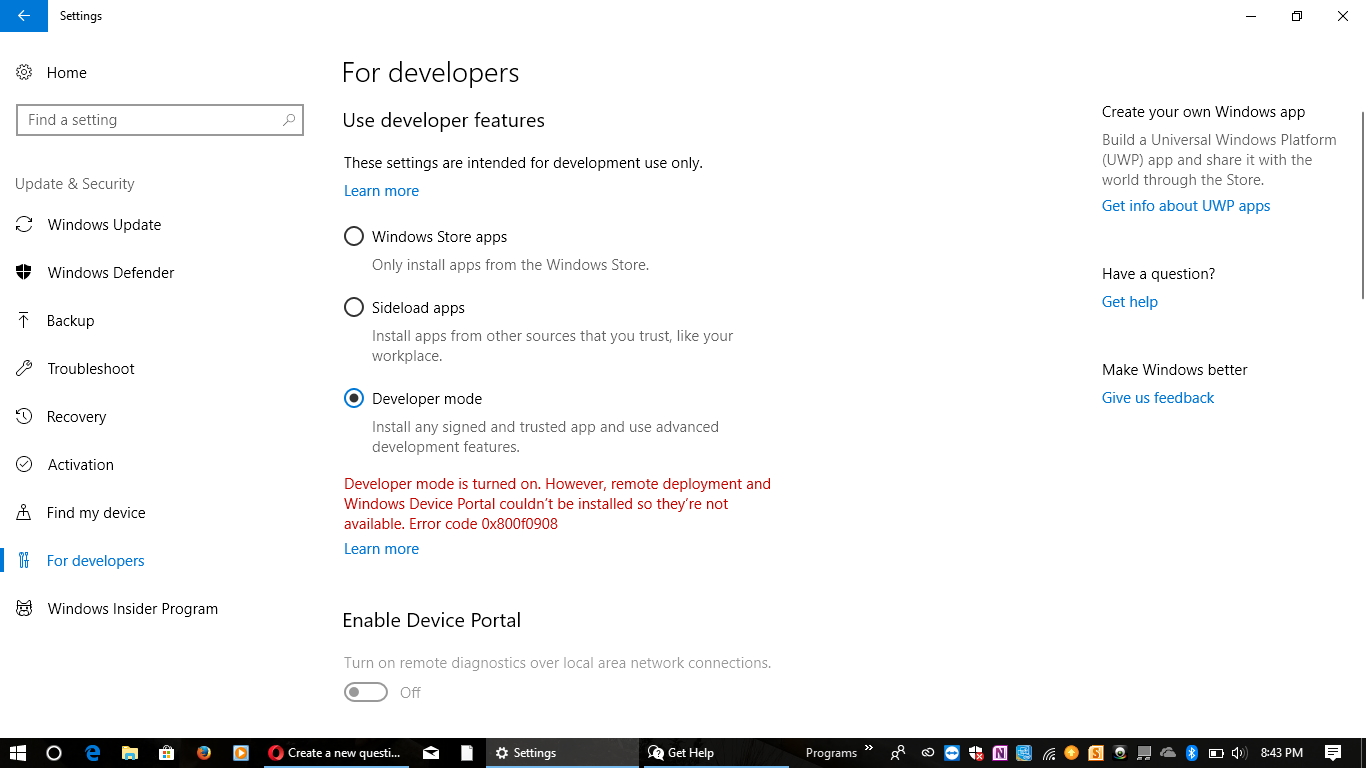
Task: Go back using the Settings back arrow
Action: tap(24, 16)
